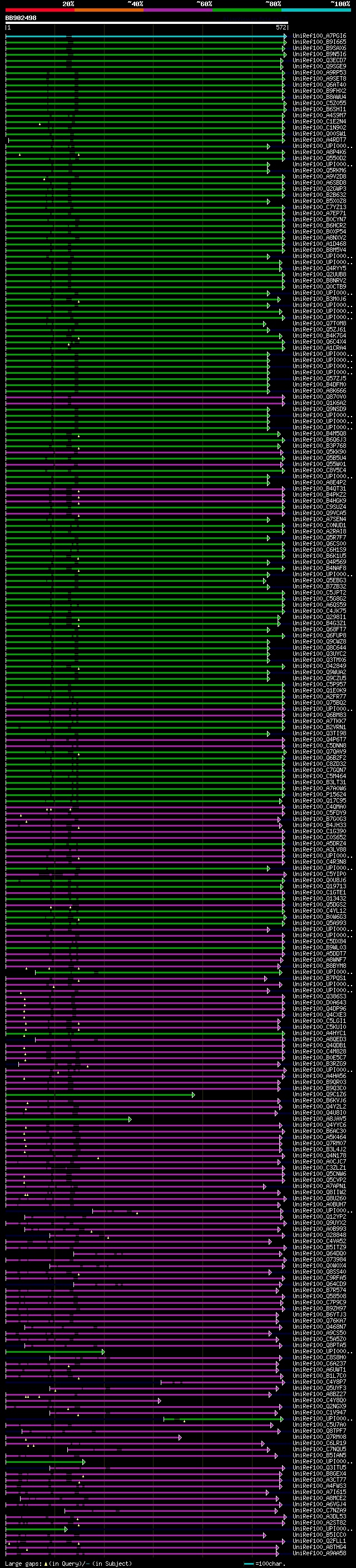Viewport: 356px width, 1568px height.
Task: Click the white query sequence ruler bar
Action: [147, 22]
